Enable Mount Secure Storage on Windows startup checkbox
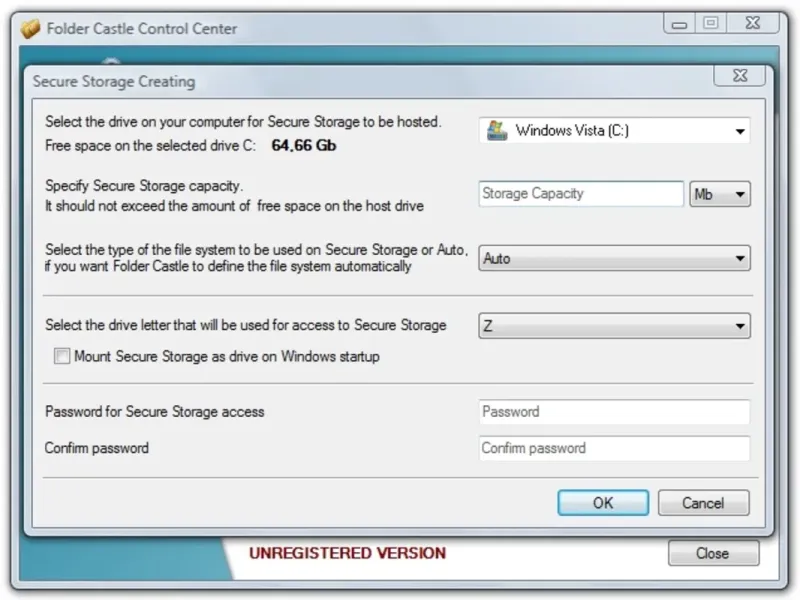 coord(62,356)
